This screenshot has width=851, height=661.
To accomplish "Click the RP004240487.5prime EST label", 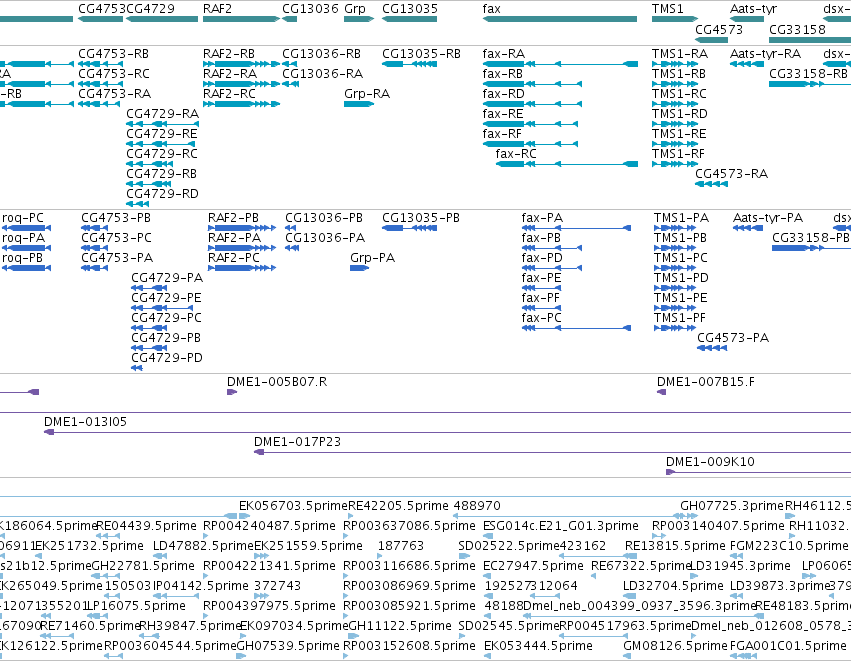I will coord(269,526).
